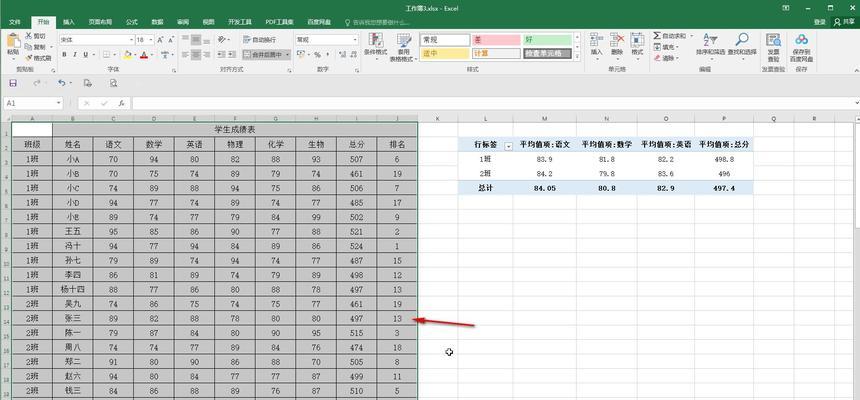Screen dimensions: 860x400
Task: Click the Insert Function fx icon
Action: (121, 103)
